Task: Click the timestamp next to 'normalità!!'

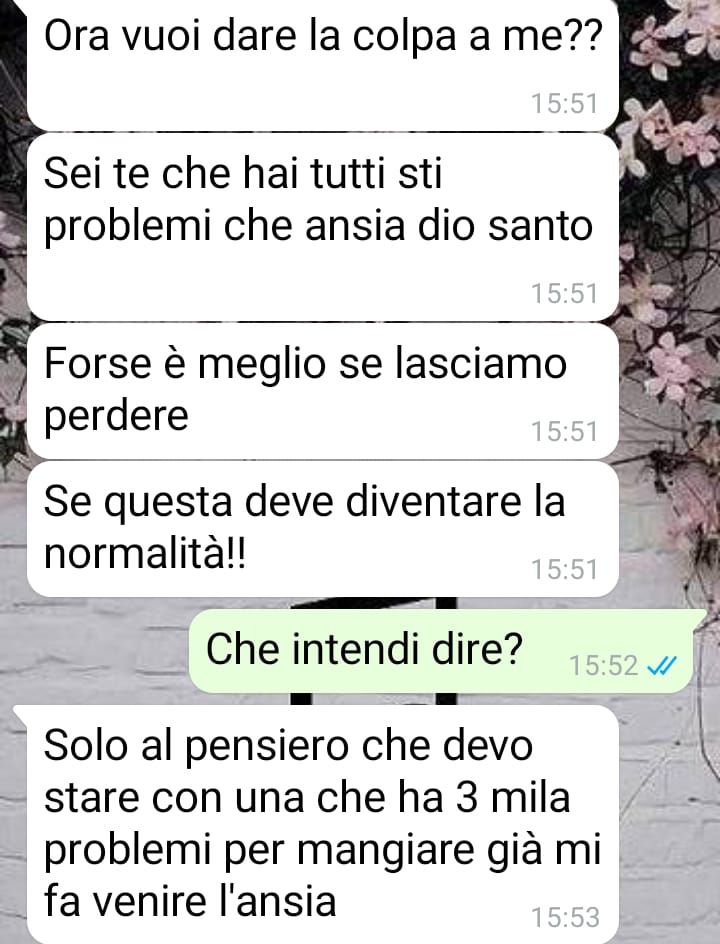Action: point(565,570)
